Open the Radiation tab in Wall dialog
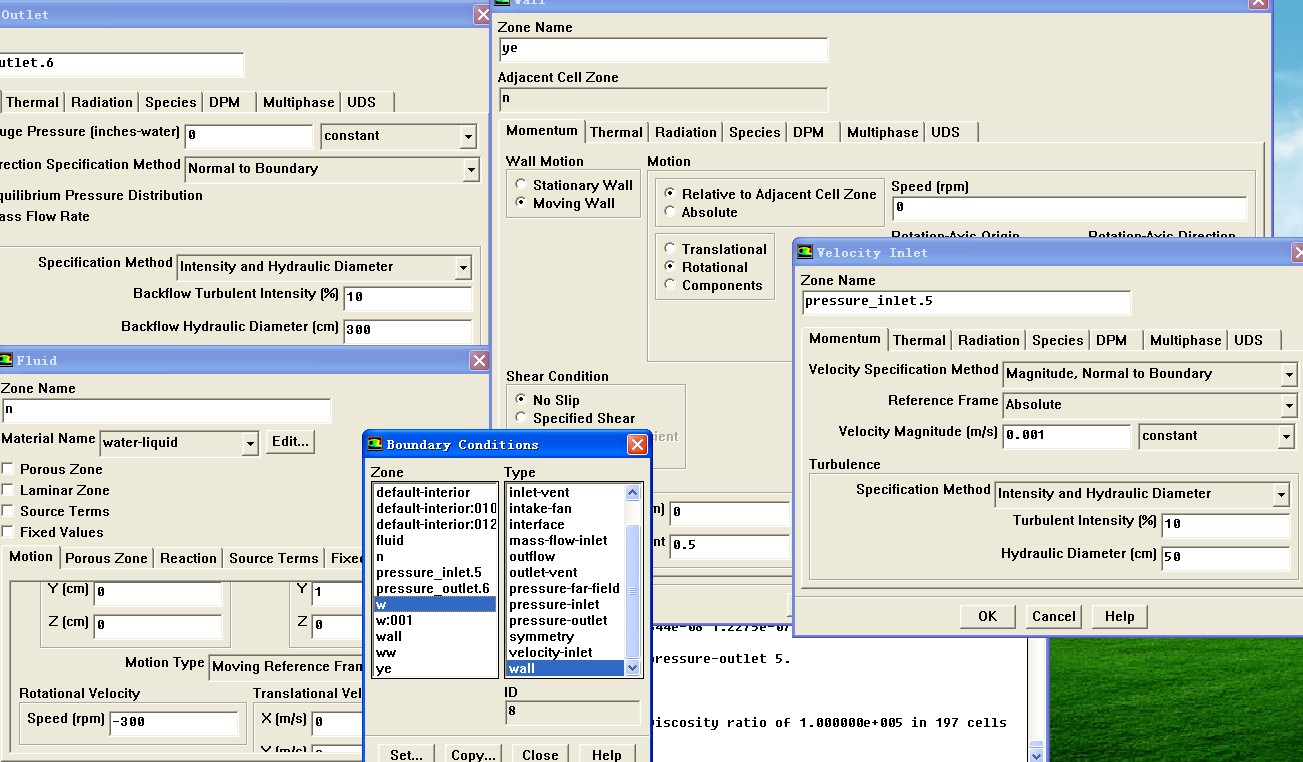 tap(685, 132)
